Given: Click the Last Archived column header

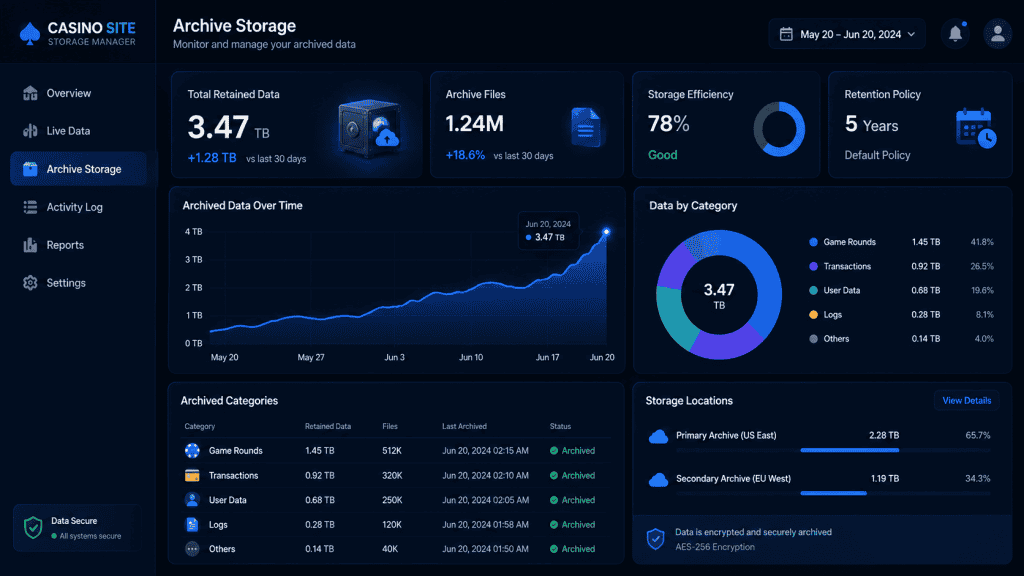Looking at the screenshot, I should click(x=464, y=426).
